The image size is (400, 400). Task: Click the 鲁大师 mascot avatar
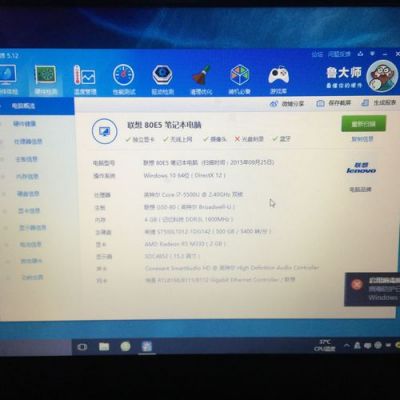pyautogui.click(x=381, y=76)
